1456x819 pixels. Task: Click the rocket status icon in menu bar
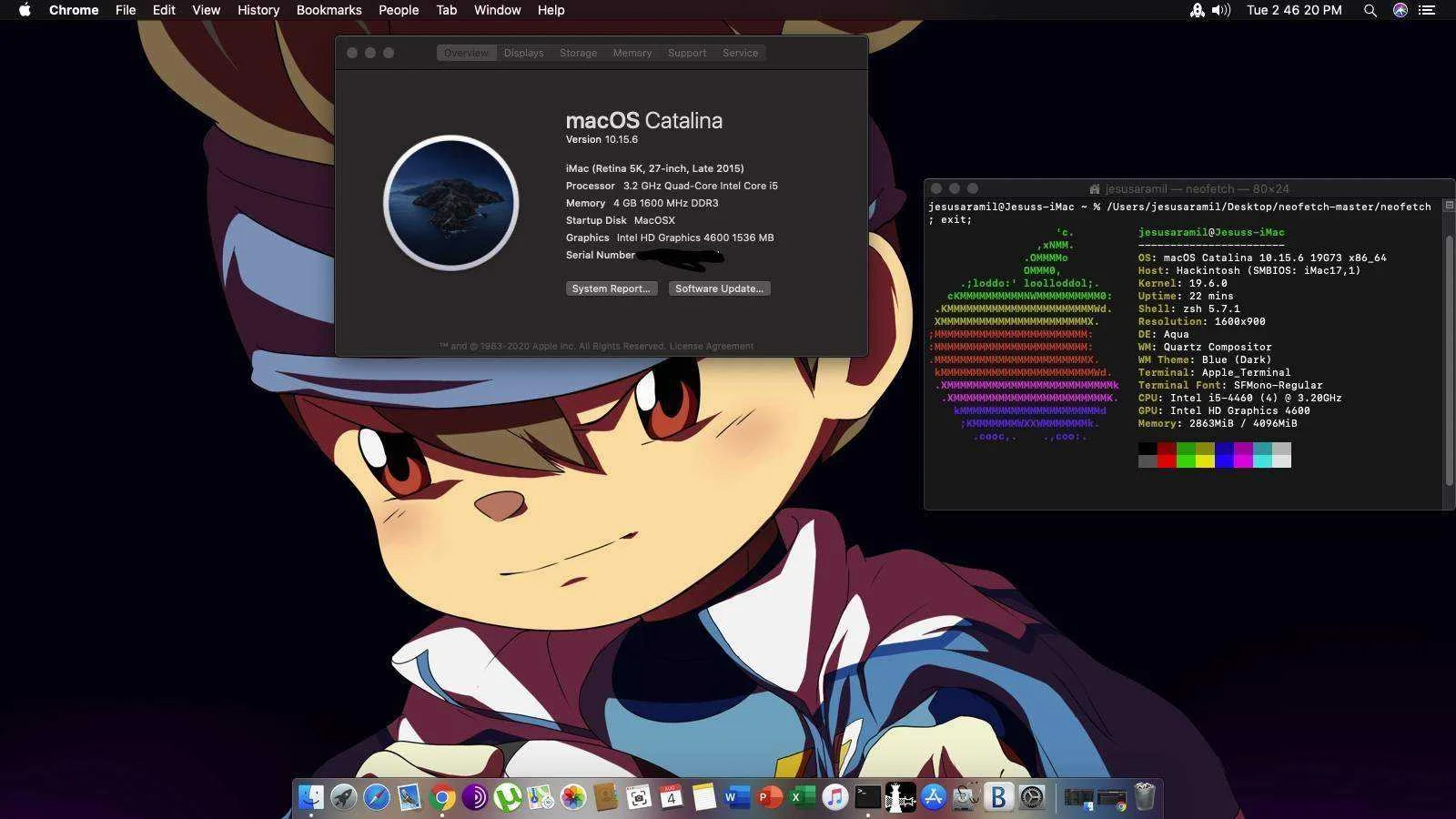point(1197,10)
